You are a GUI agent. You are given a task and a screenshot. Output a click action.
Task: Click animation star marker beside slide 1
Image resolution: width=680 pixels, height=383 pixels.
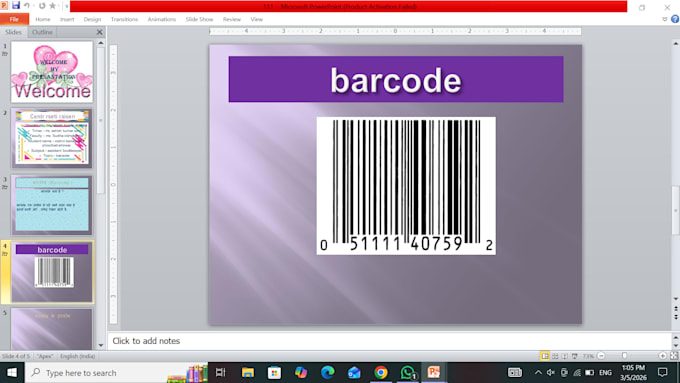5,54
